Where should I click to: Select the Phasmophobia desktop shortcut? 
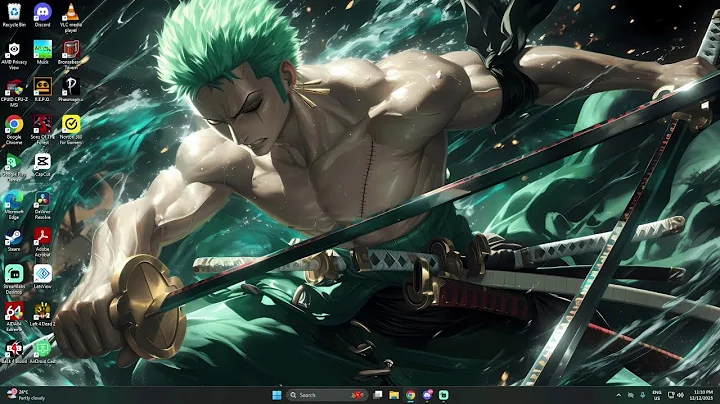(x=71, y=90)
